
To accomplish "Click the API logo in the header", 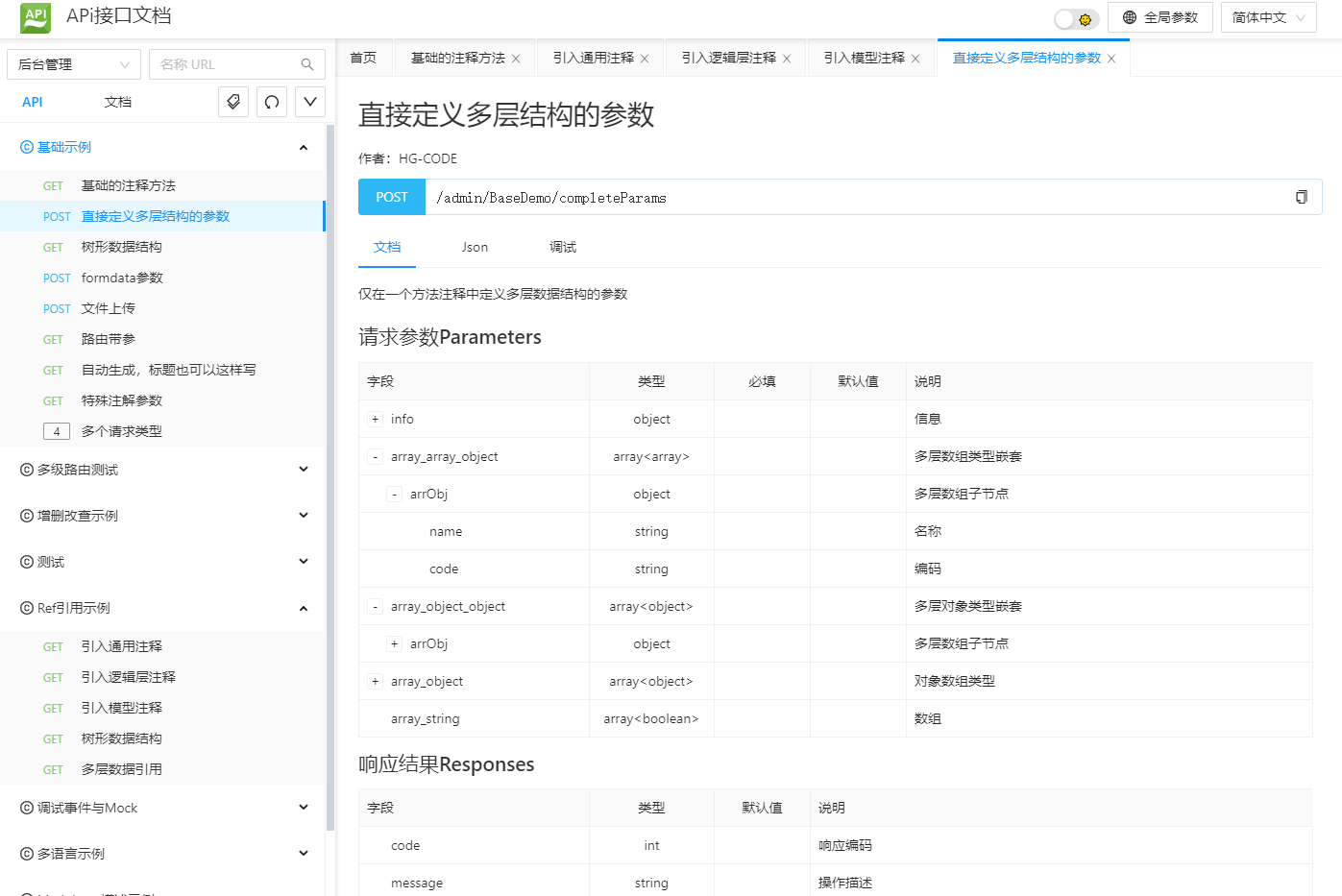I will click(x=36, y=16).
